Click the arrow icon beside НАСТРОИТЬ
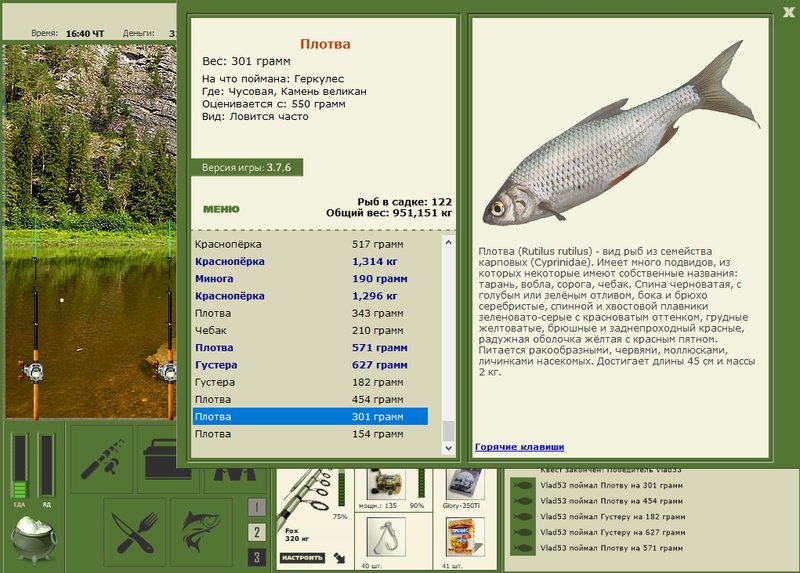Image resolution: width=800 pixels, height=573 pixels. (339, 558)
